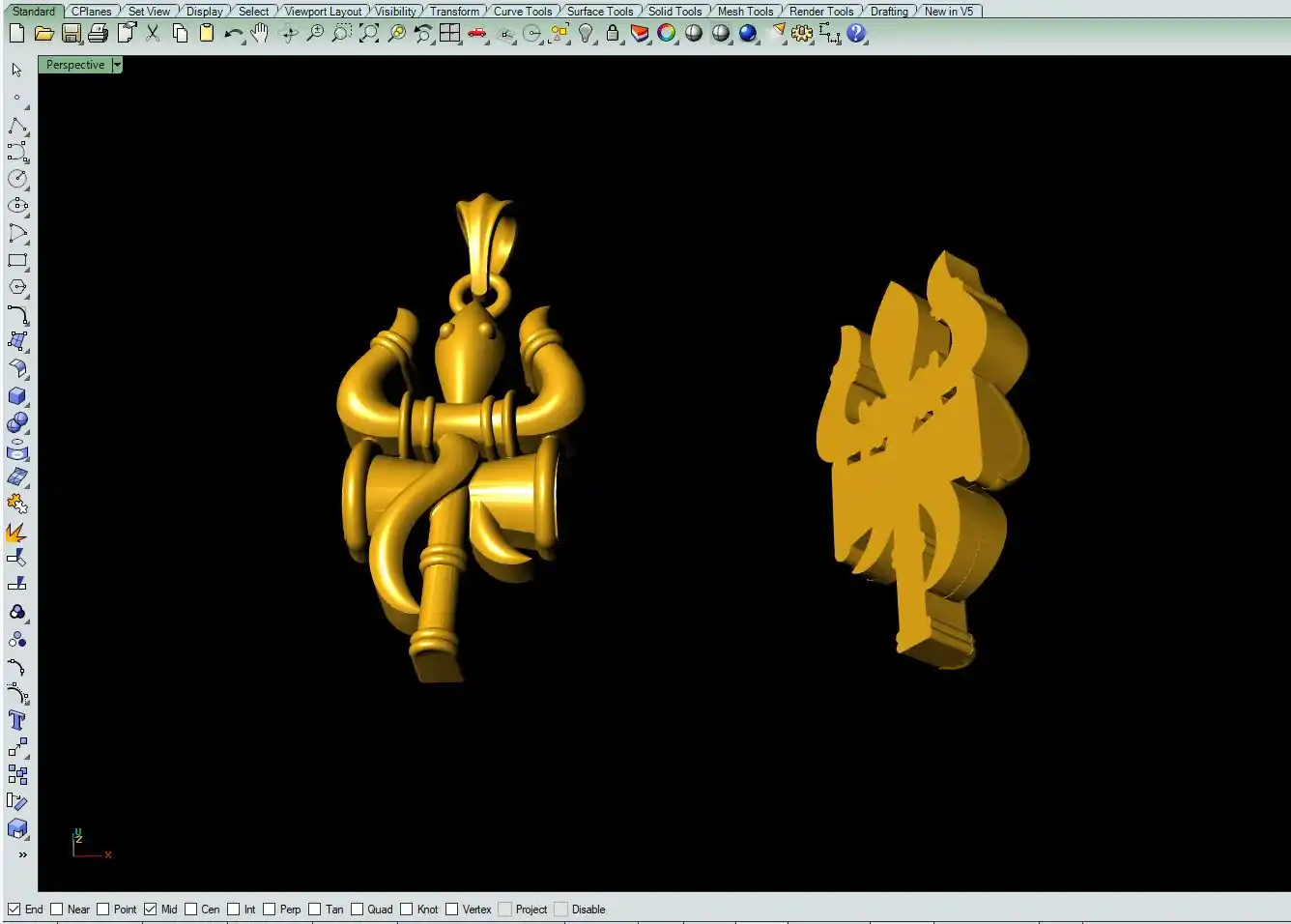1291x924 pixels.
Task: Pick the Text object tool
Action: pyautogui.click(x=17, y=720)
